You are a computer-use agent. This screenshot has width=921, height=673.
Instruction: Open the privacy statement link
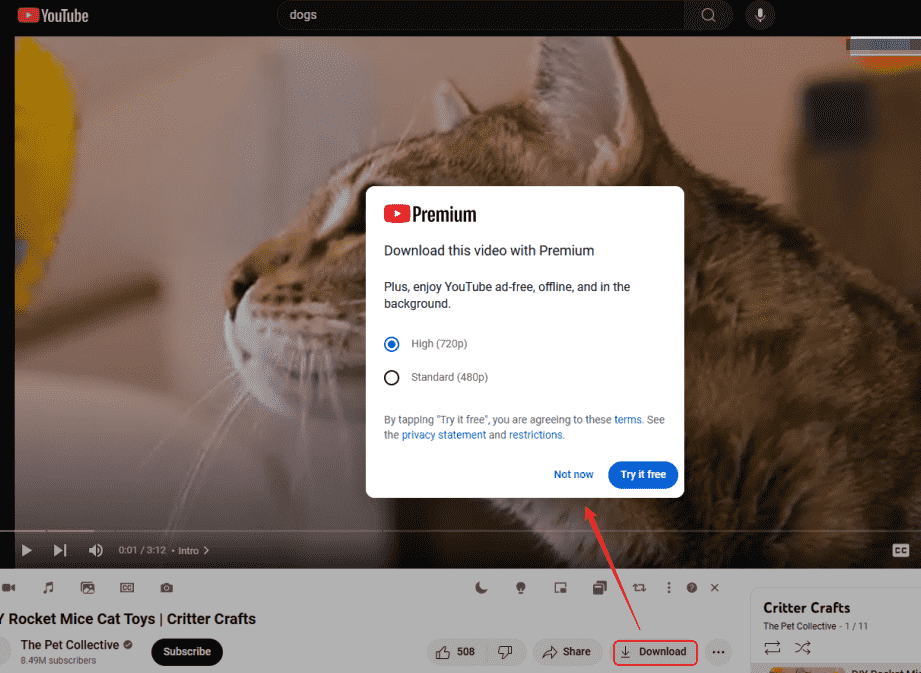(443, 436)
